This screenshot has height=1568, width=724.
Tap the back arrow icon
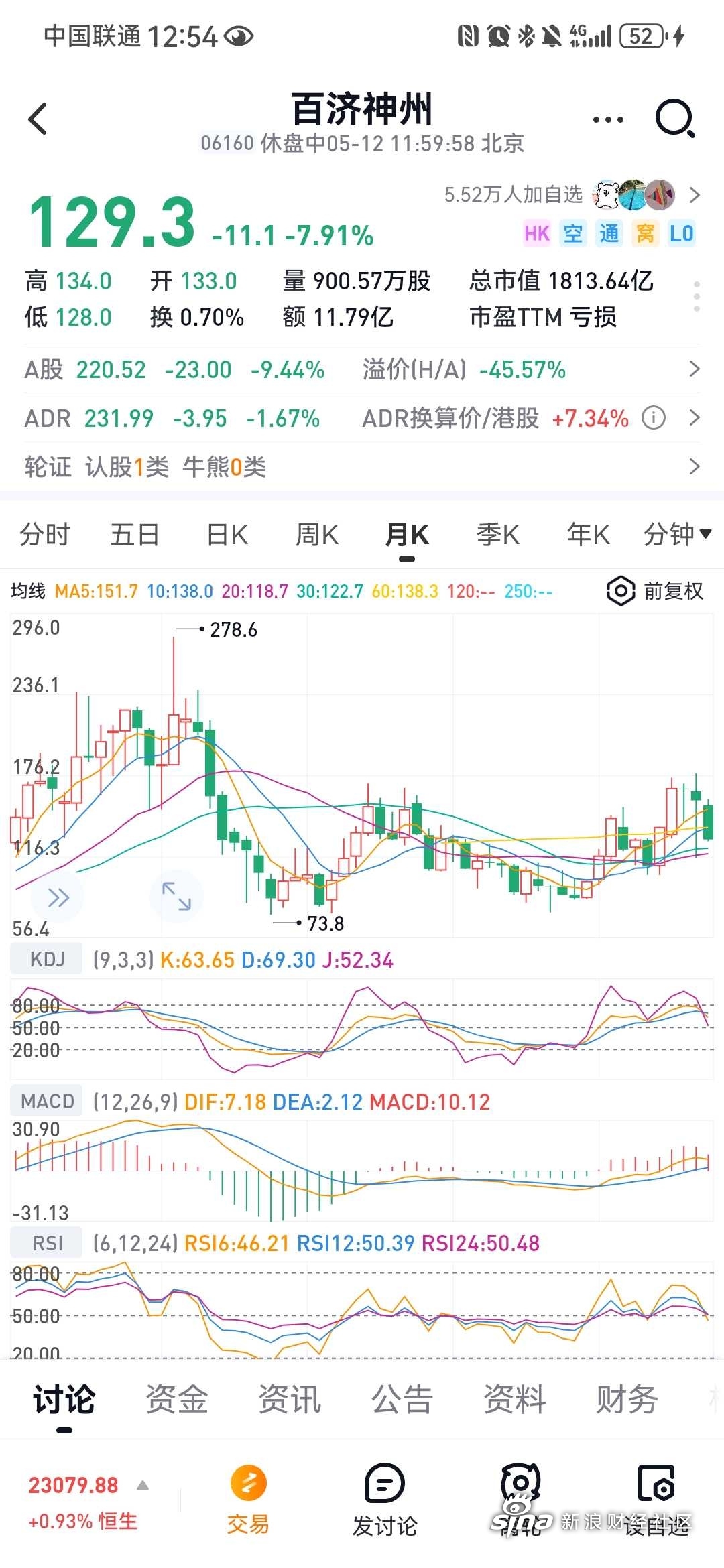point(38,119)
